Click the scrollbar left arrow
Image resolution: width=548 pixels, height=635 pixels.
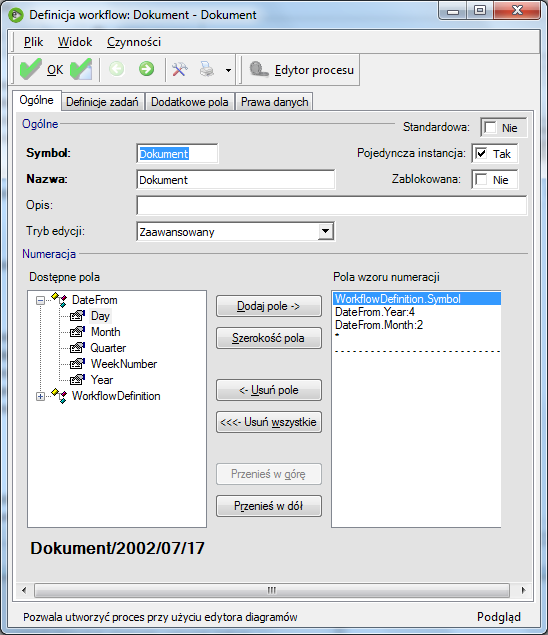pyautogui.click(x=24, y=590)
